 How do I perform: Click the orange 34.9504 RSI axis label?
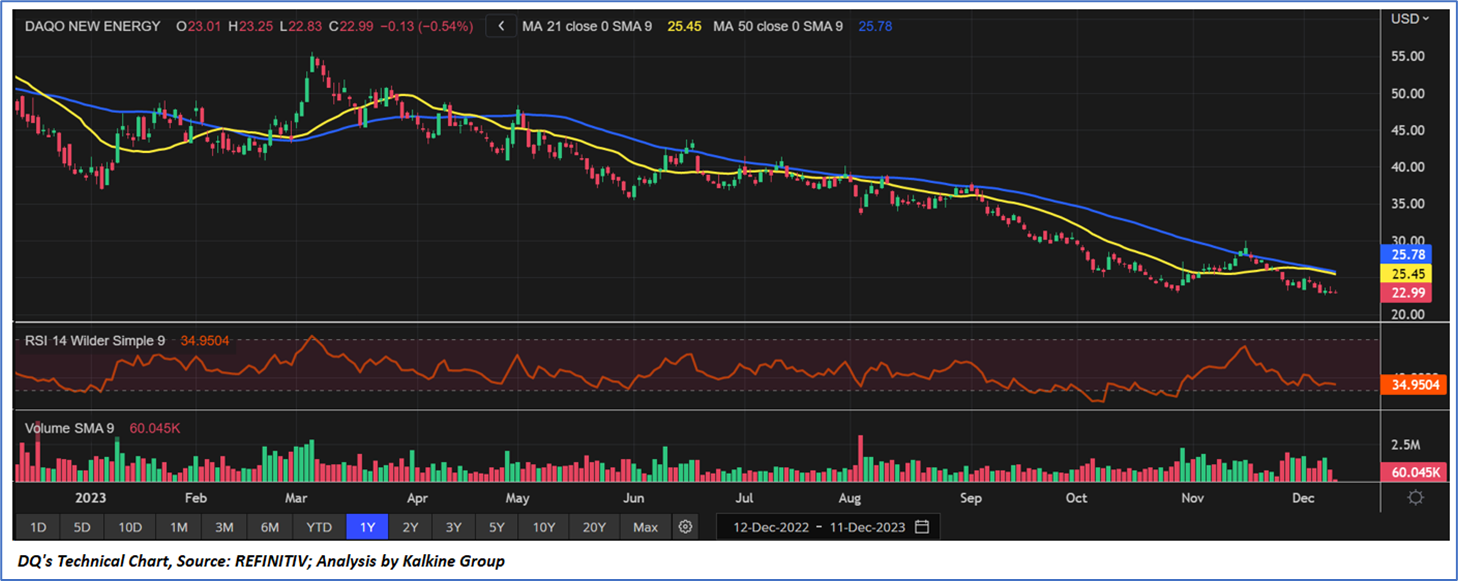tap(1412, 384)
